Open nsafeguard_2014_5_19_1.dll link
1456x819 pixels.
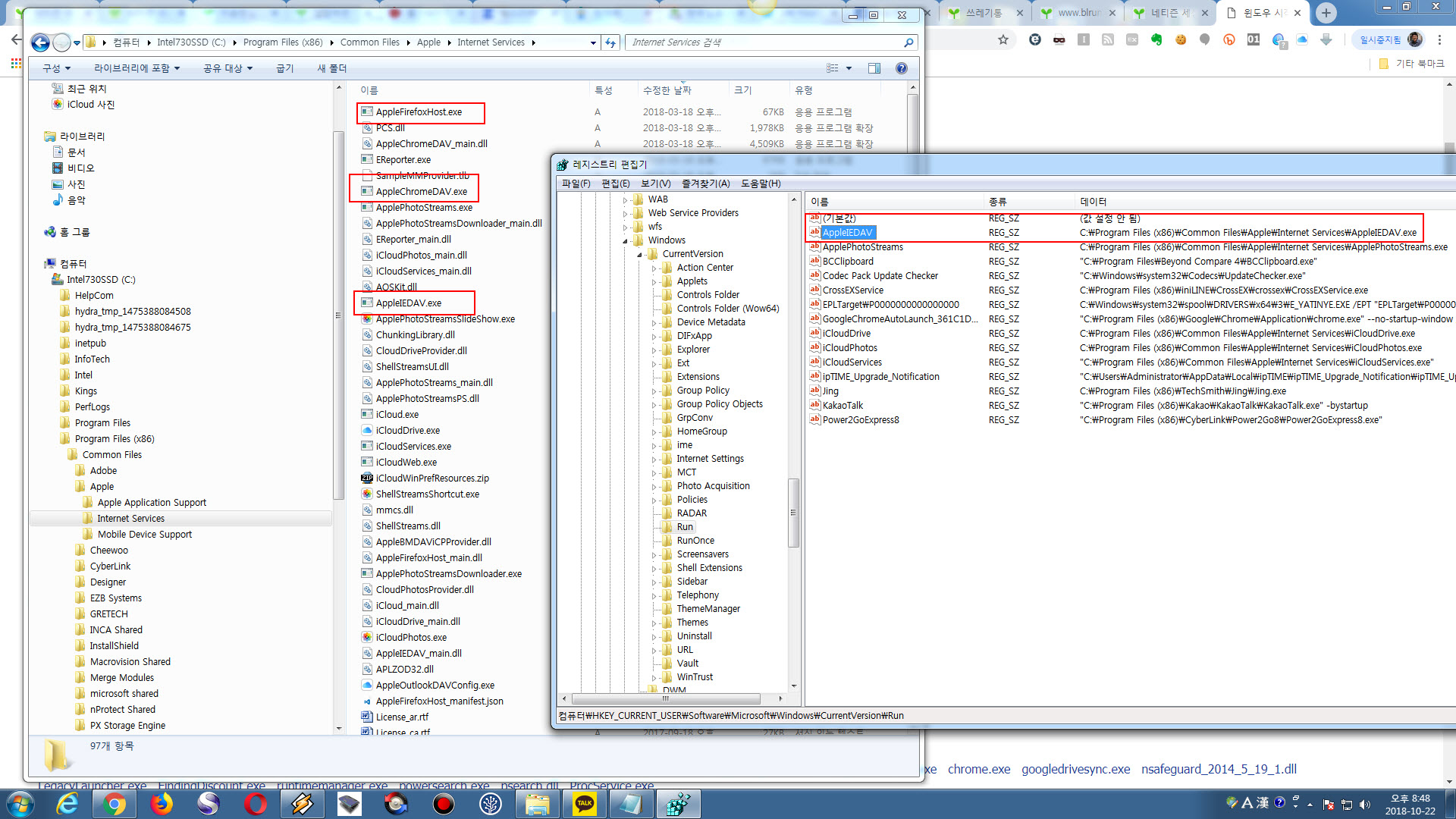coord(1219,770)
